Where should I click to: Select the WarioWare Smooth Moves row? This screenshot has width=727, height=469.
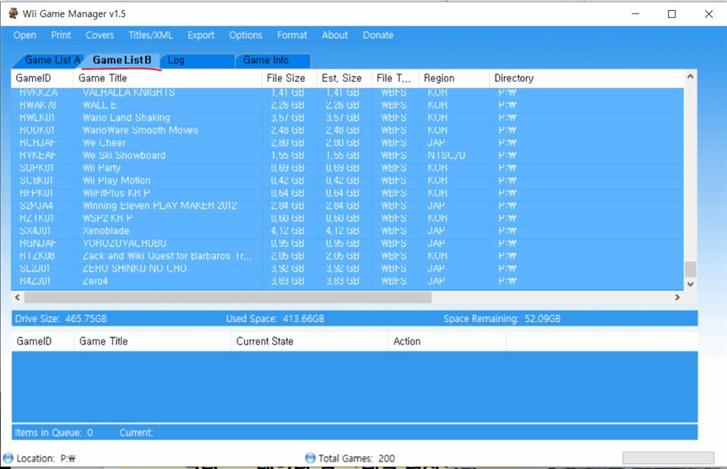347,130
